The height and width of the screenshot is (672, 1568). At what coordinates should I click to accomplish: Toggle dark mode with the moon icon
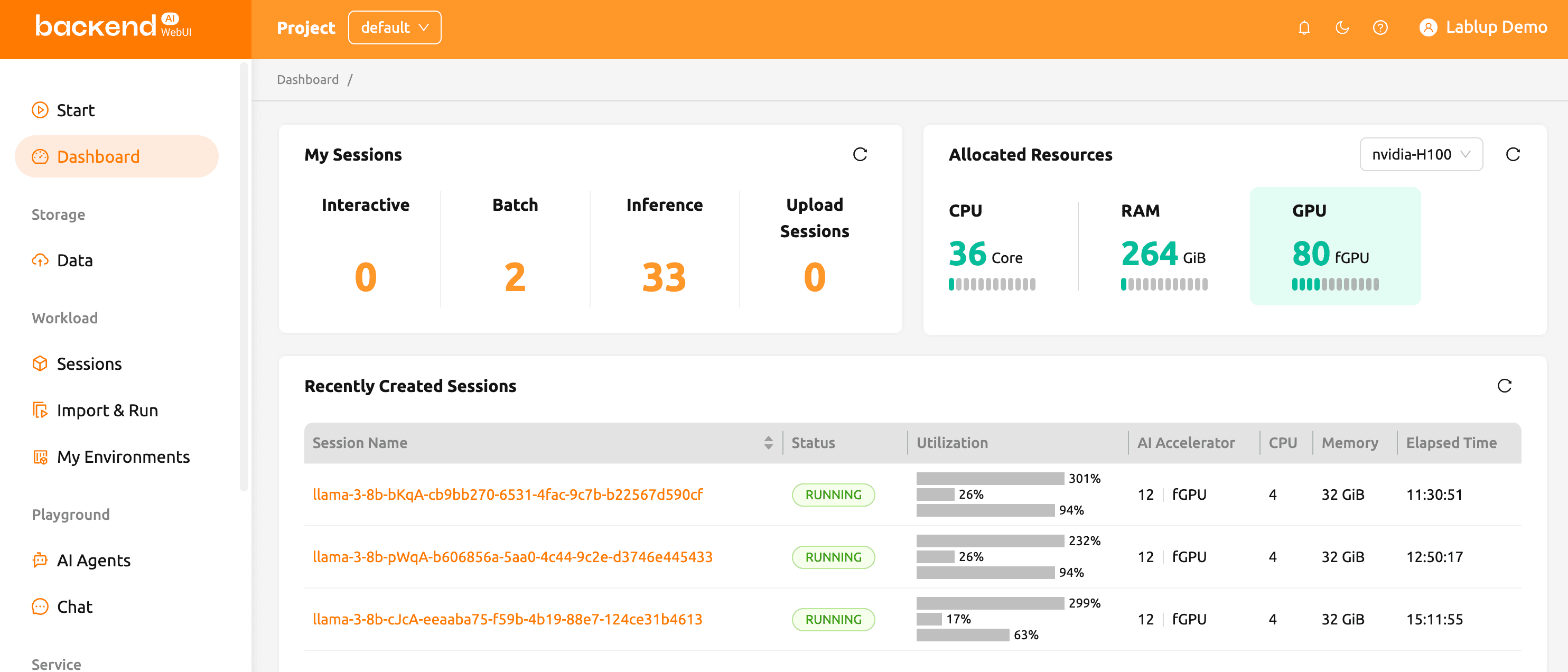click(1342, 27)
